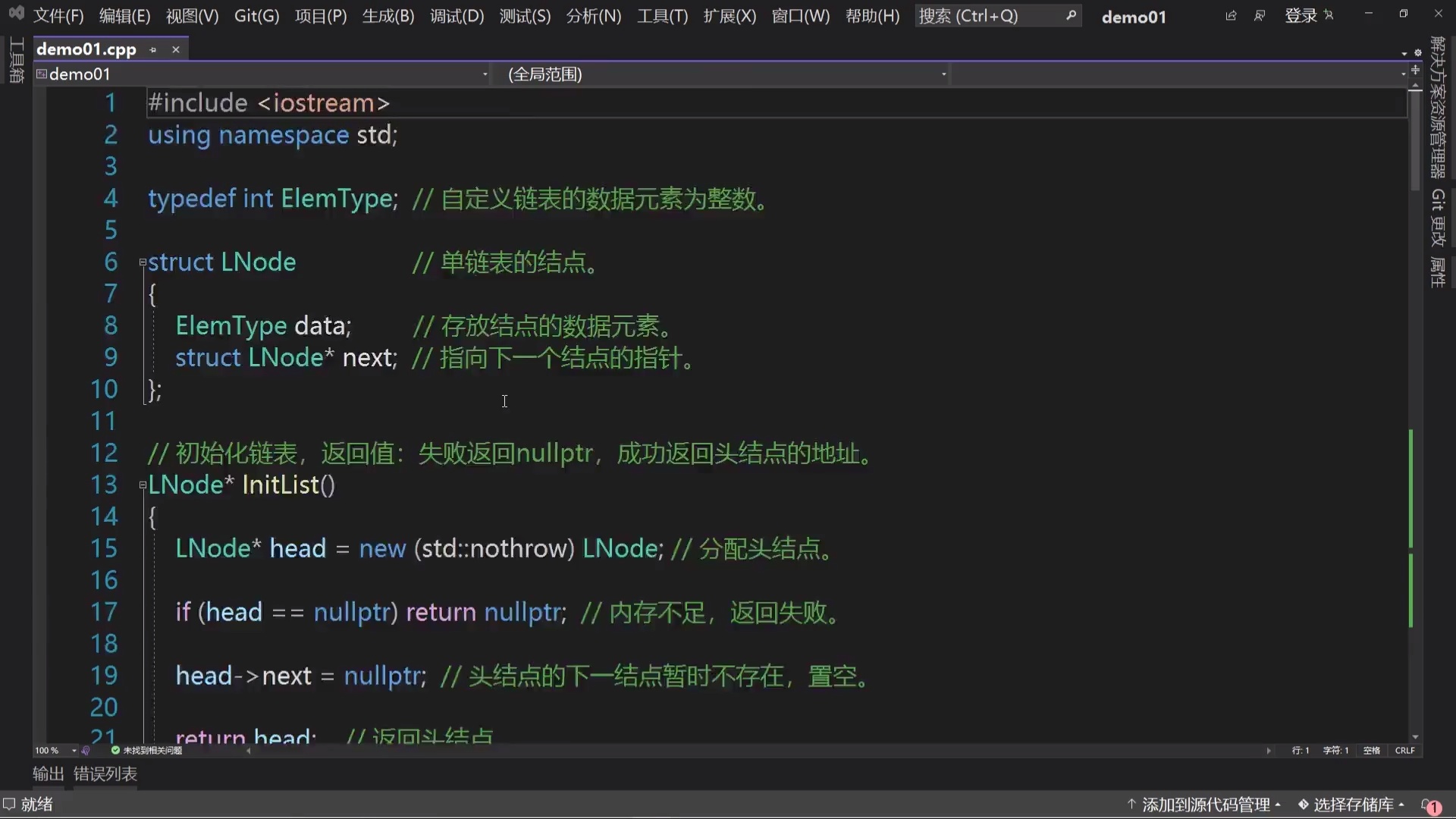Collapse the InitList function block

click(143, 485)
